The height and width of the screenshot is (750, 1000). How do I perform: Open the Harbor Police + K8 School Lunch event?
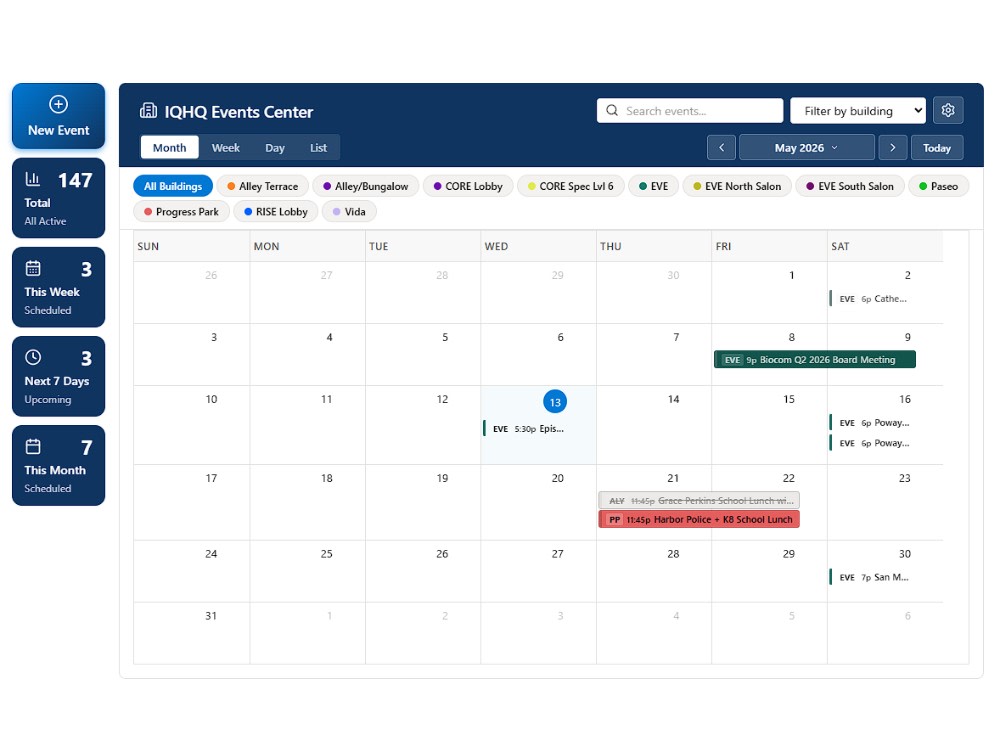[x=699, y=519]
